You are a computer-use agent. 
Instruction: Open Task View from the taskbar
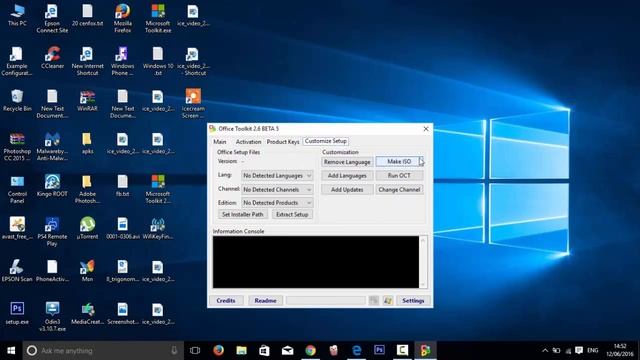195,350
